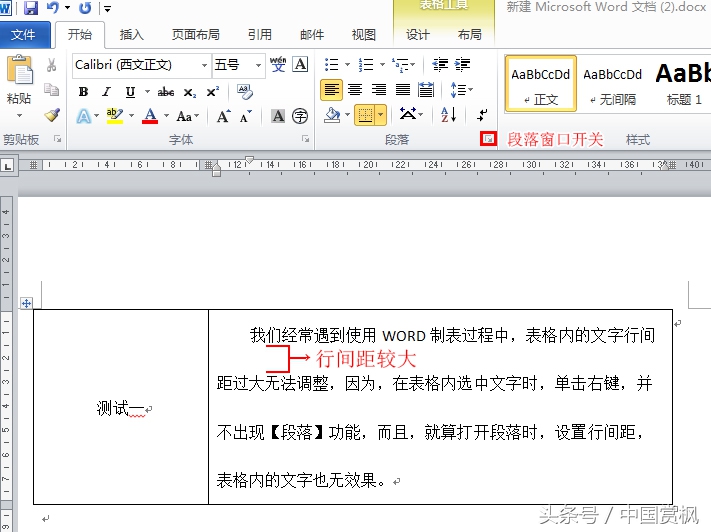Switch to the 页面布局 tab
Viewport: 711px width, 532px height.
(x=195, y=34)
